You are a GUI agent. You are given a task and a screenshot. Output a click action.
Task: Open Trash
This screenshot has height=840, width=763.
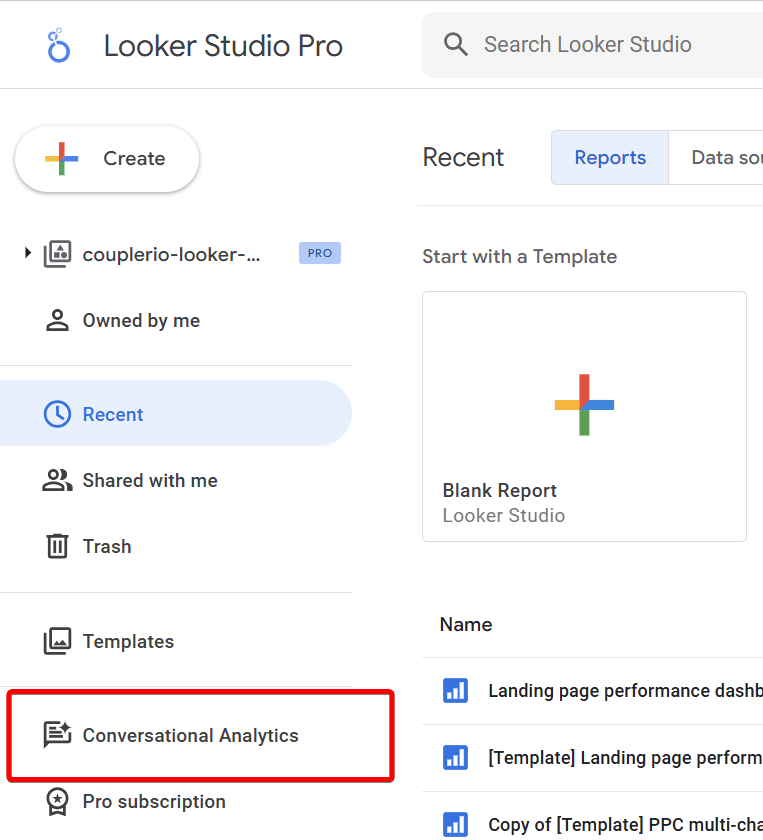coord(107,546)
